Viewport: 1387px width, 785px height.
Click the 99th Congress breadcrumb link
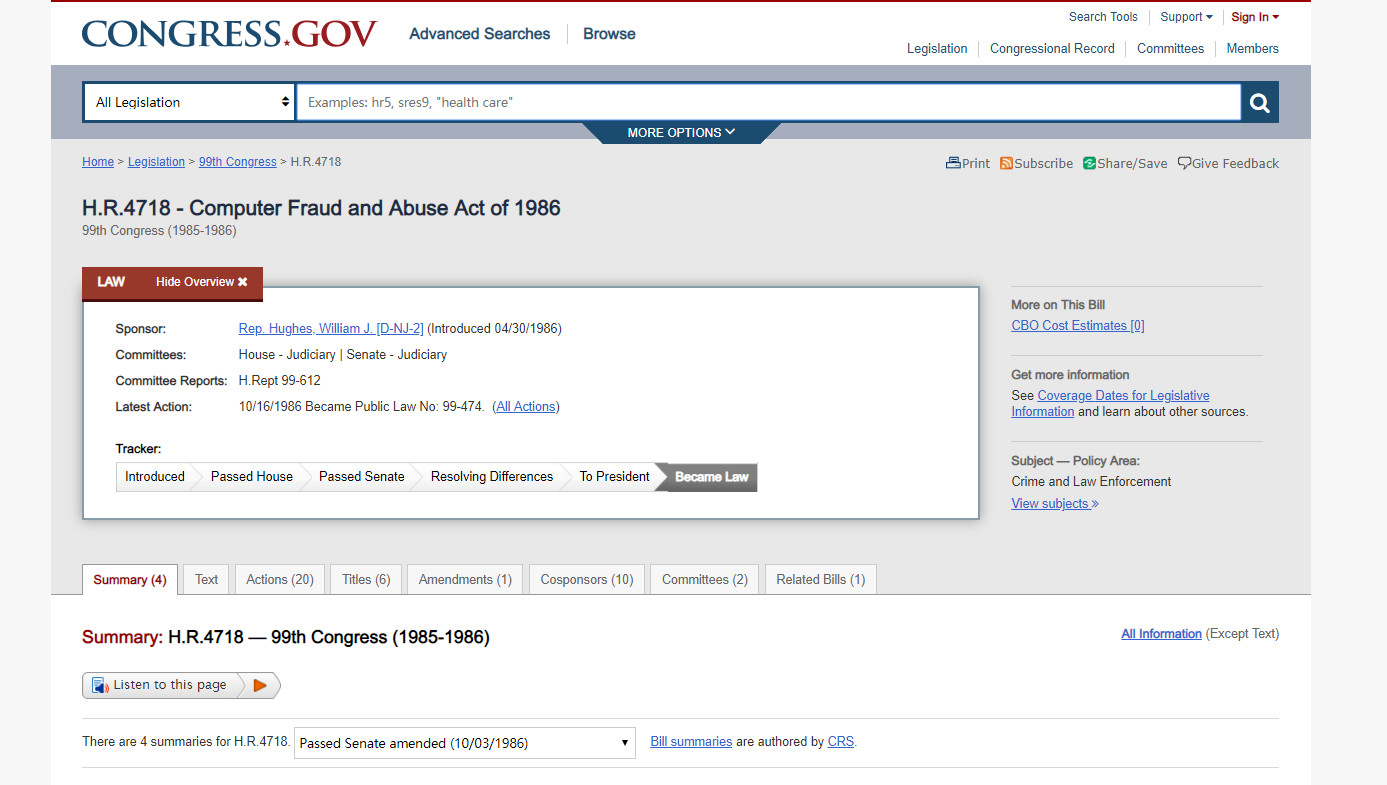click(238, 162)
